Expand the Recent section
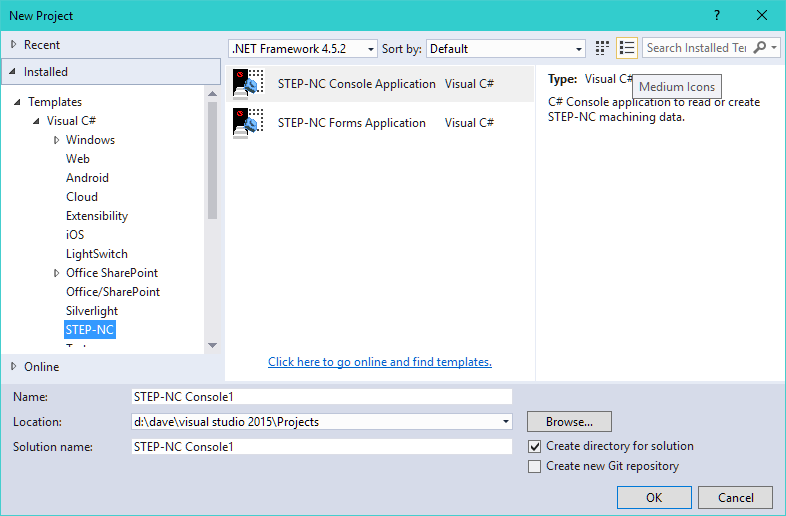This screenshot has height=516, width=786. pos(14,45)
